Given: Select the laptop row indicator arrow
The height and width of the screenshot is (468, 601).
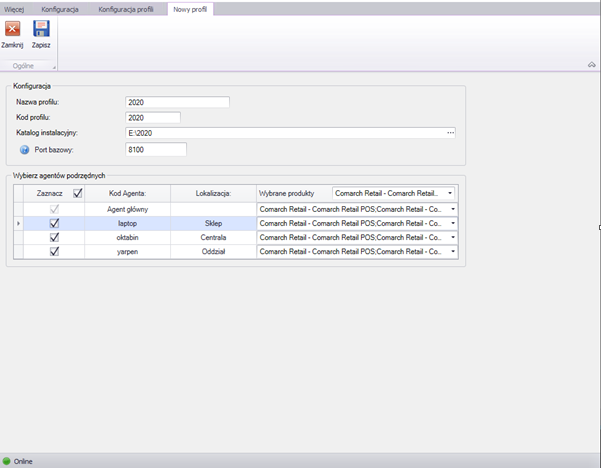Looking at the screenshot, I should 18,223.
